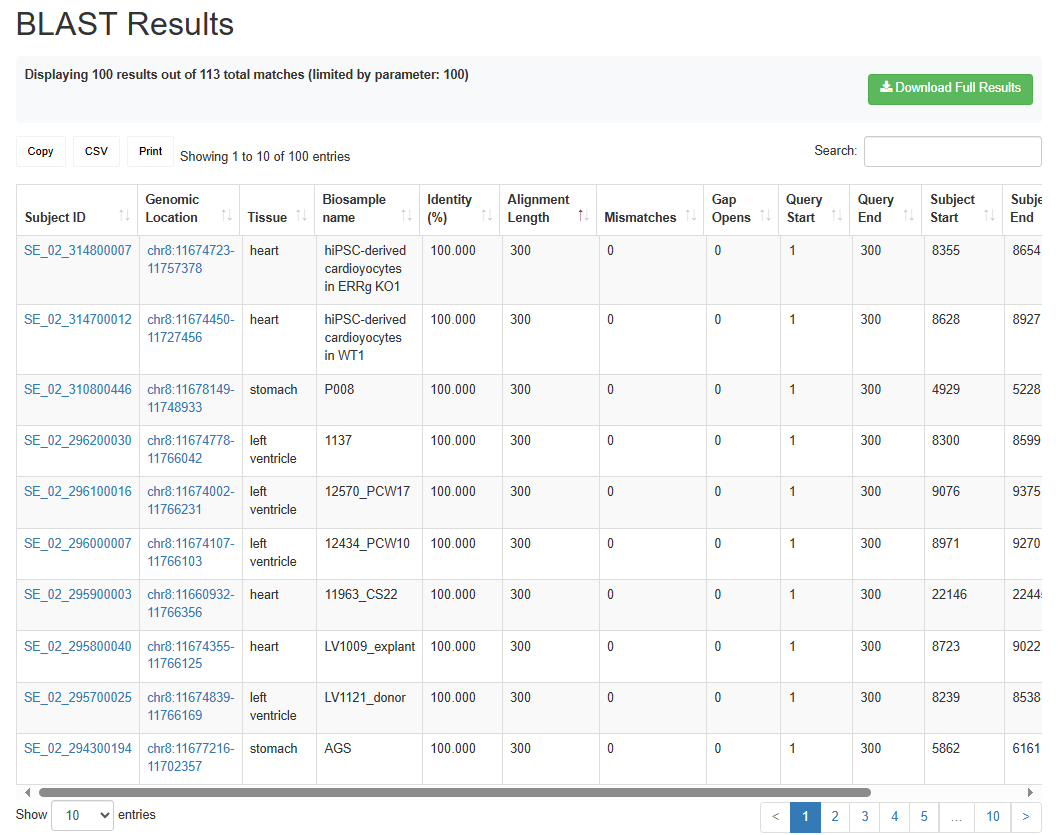The height and width of the screenshot is (835, 1063).
Task: Copy the table to clipboard
Action: [x=41, y=151]
